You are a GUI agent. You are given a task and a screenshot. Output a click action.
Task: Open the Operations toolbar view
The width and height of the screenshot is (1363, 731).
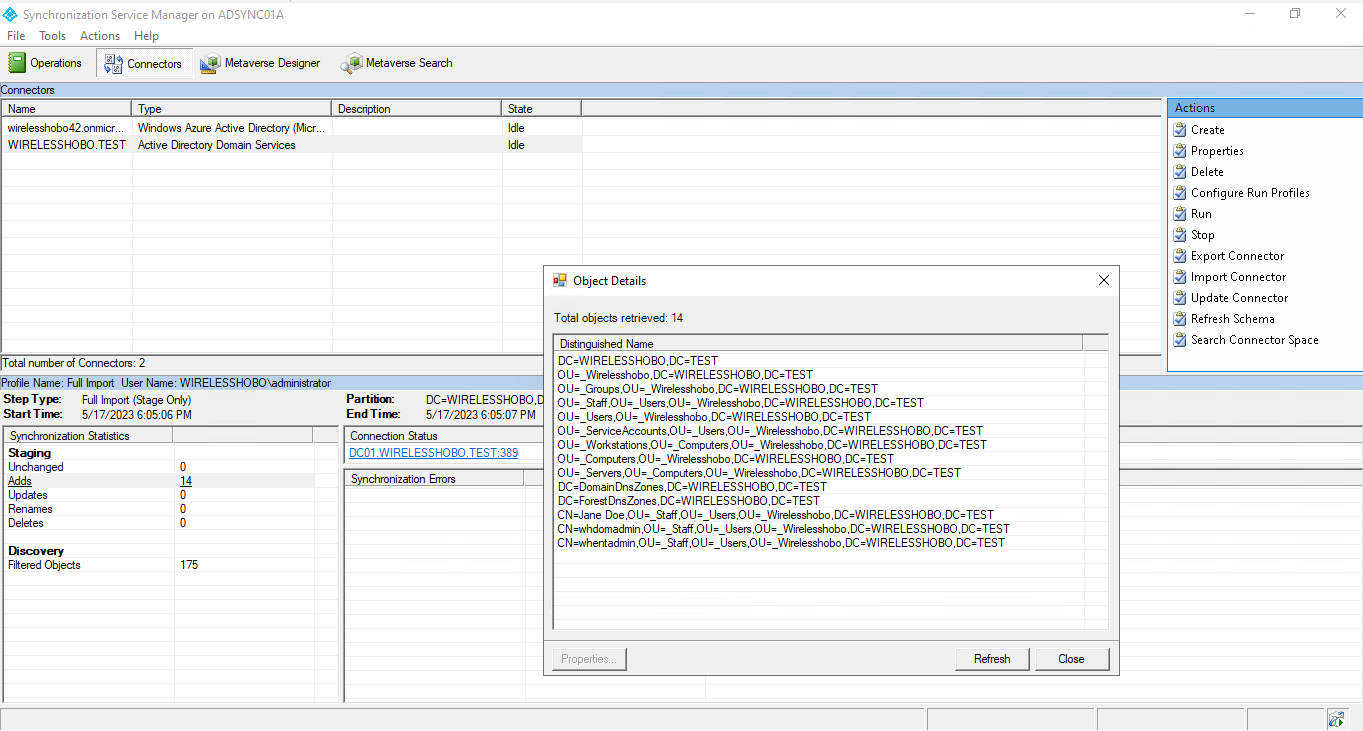[x=45, y=63]
